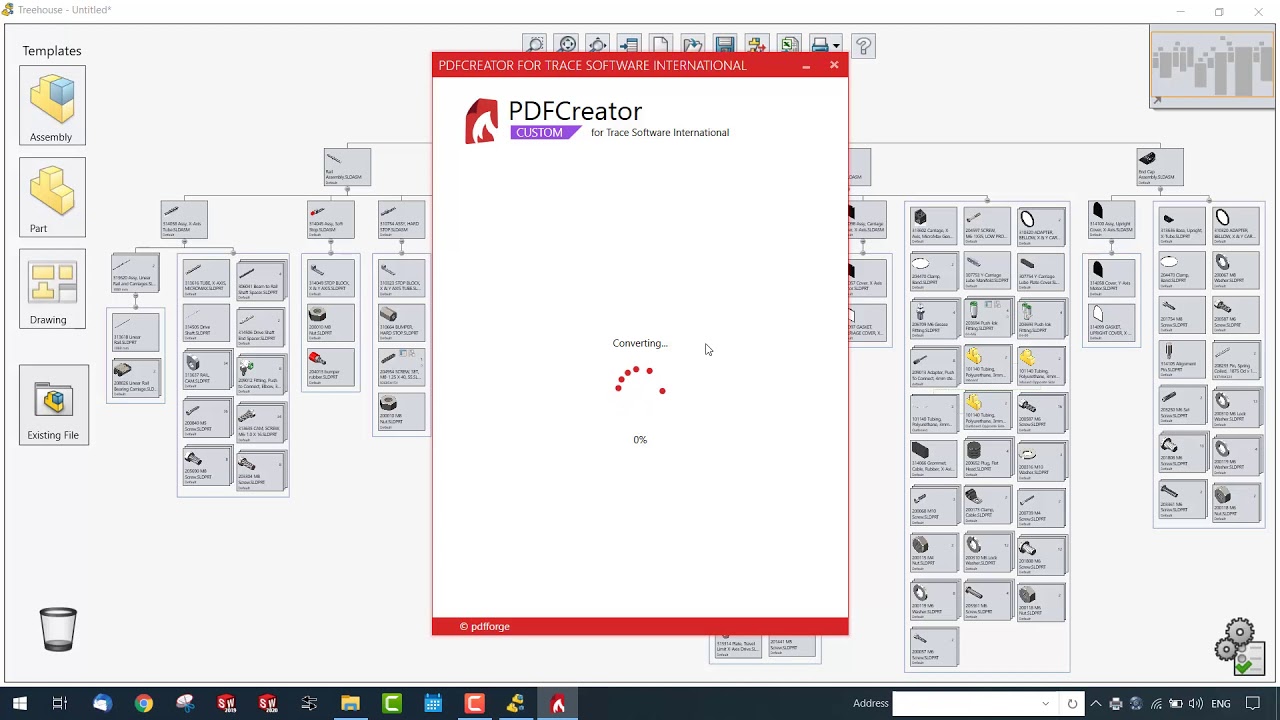The width and height of the screenshot is (1280, 720).
Task: Select the Drive Shaft End Spacer node
Action: pyautogui.click(x=260, y=327)
